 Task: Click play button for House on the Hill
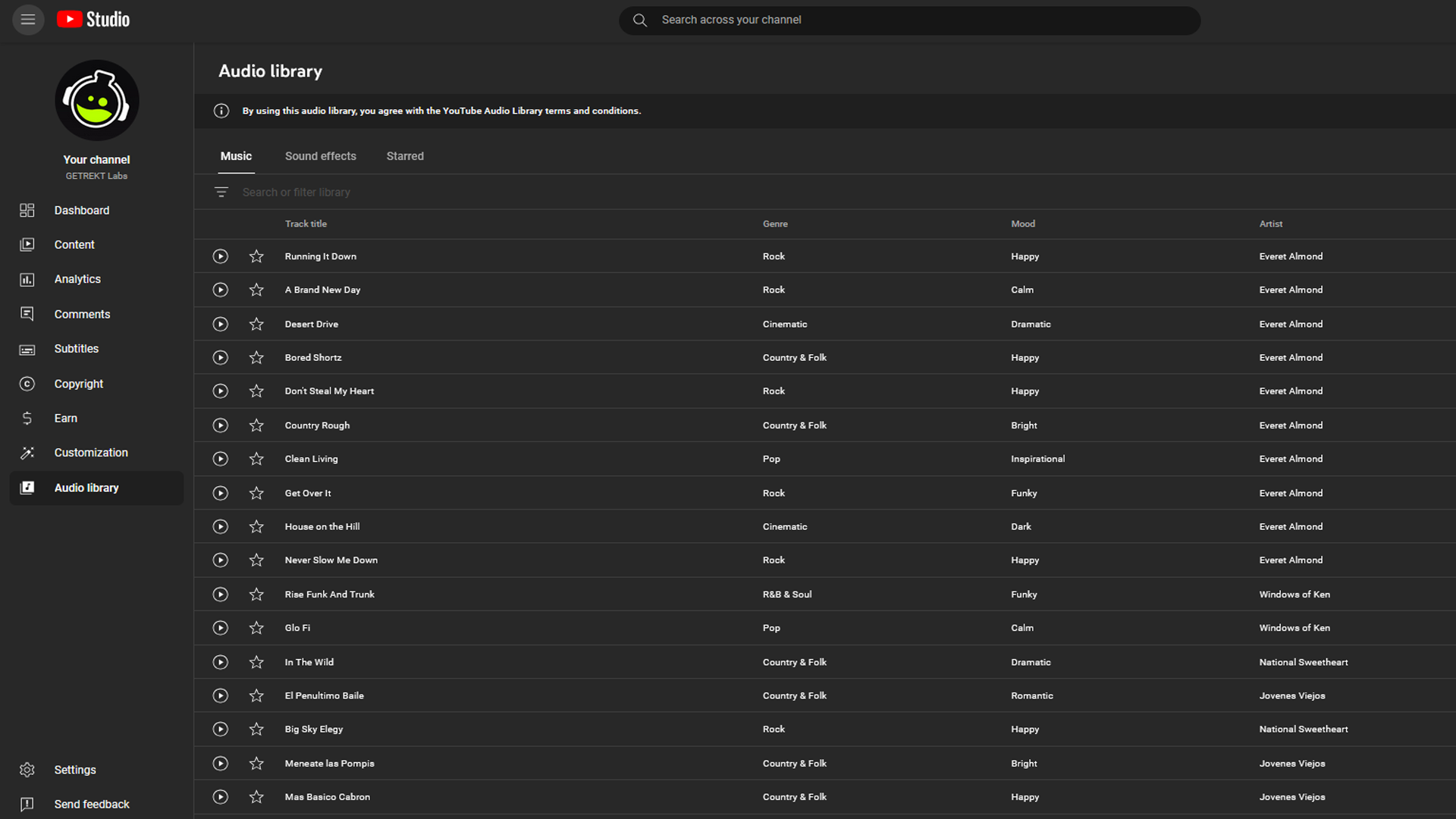[220, 526]
